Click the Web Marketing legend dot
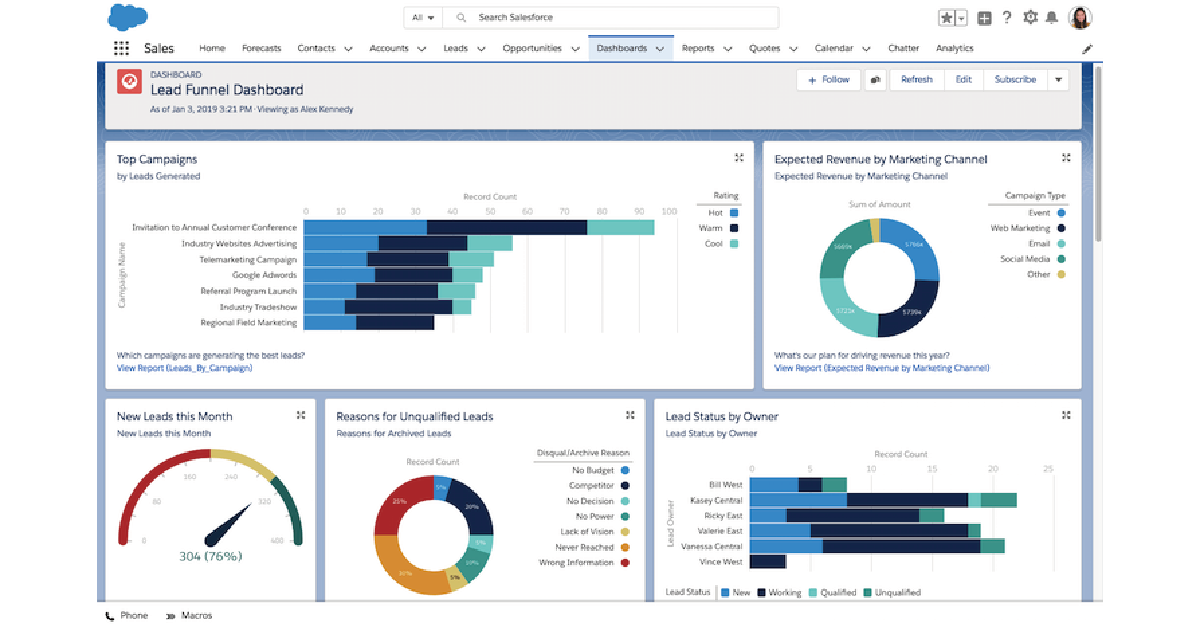The width and height of the screenshot is (1200, 630). click(1061, 228)
